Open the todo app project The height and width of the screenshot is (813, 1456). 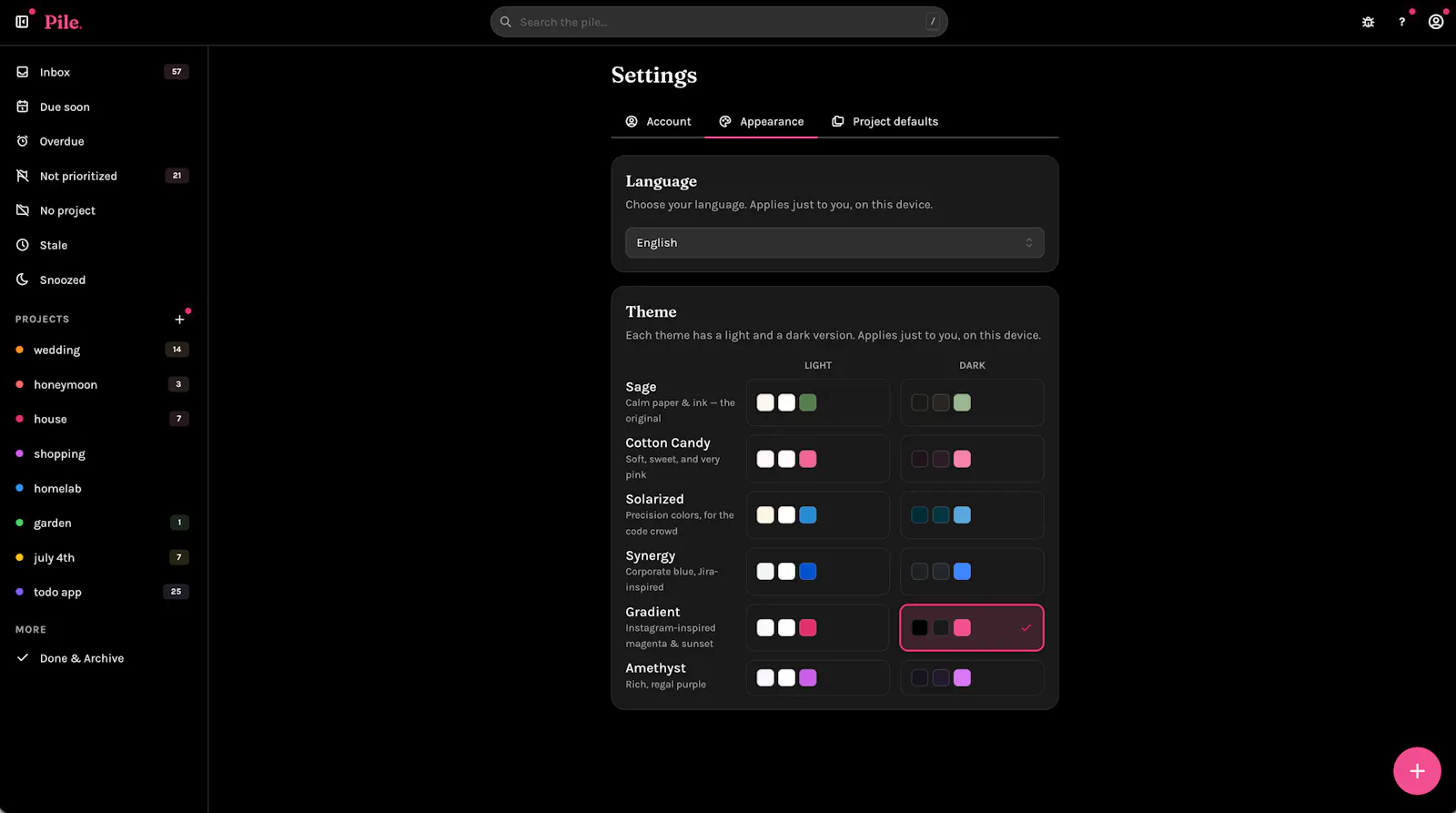point(103,592)
